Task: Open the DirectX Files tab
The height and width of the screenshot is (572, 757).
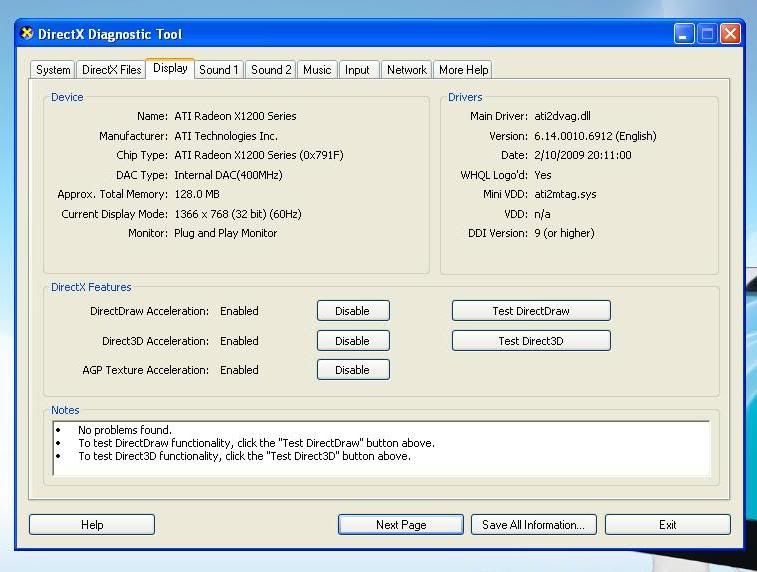Action: click(x=112, y=70)
